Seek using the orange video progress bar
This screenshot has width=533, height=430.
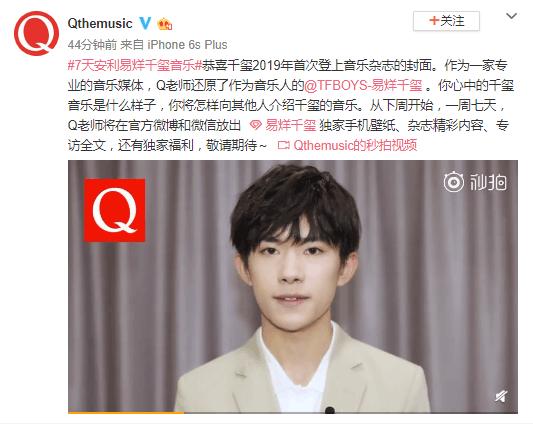(x=293, y=412)
